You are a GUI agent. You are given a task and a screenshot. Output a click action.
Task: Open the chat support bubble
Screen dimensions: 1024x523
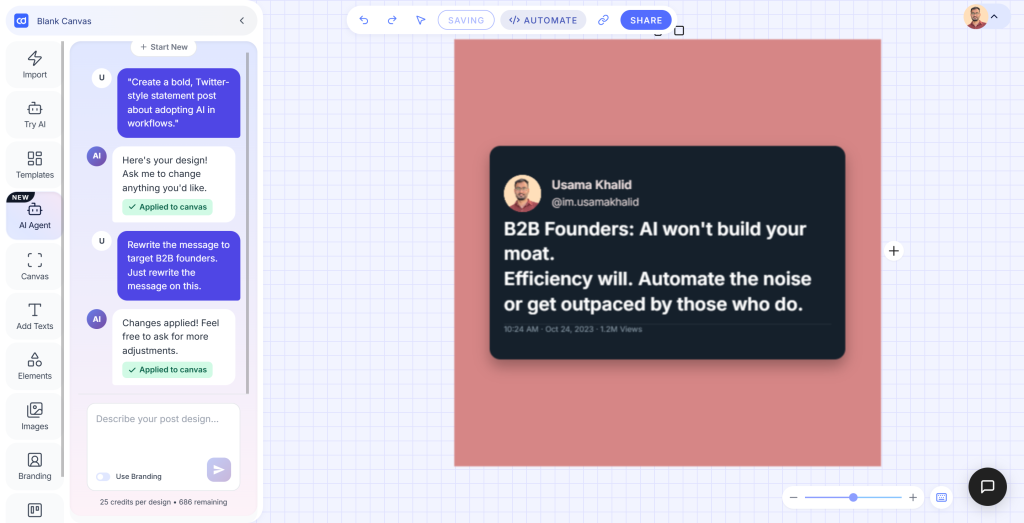pyautogui.click(x=987, y=486)
